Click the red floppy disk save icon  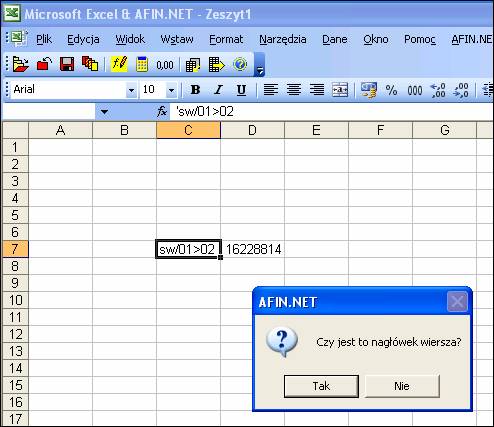[67, 64]
